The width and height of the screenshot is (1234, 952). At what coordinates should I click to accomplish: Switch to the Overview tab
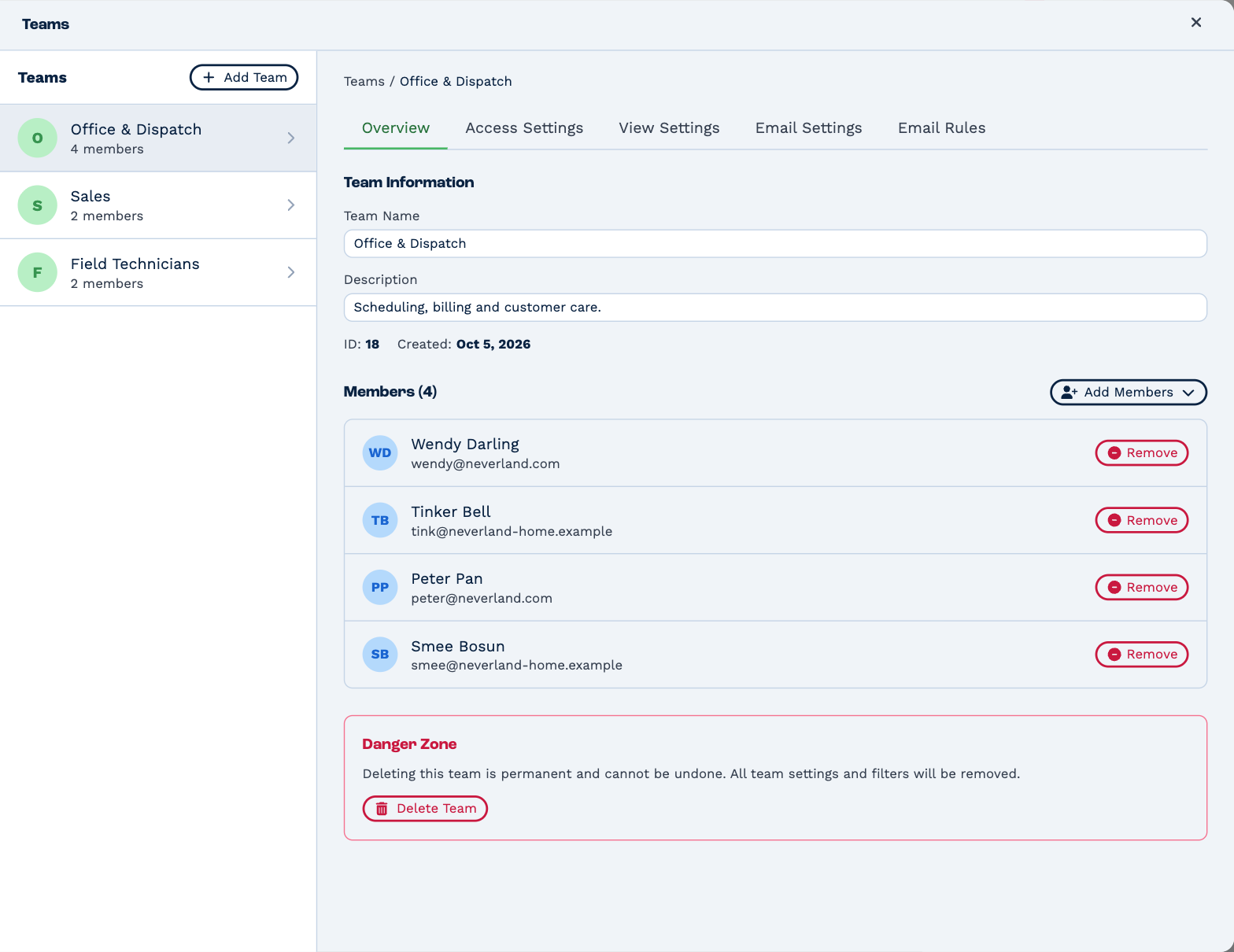coord(396,128)
